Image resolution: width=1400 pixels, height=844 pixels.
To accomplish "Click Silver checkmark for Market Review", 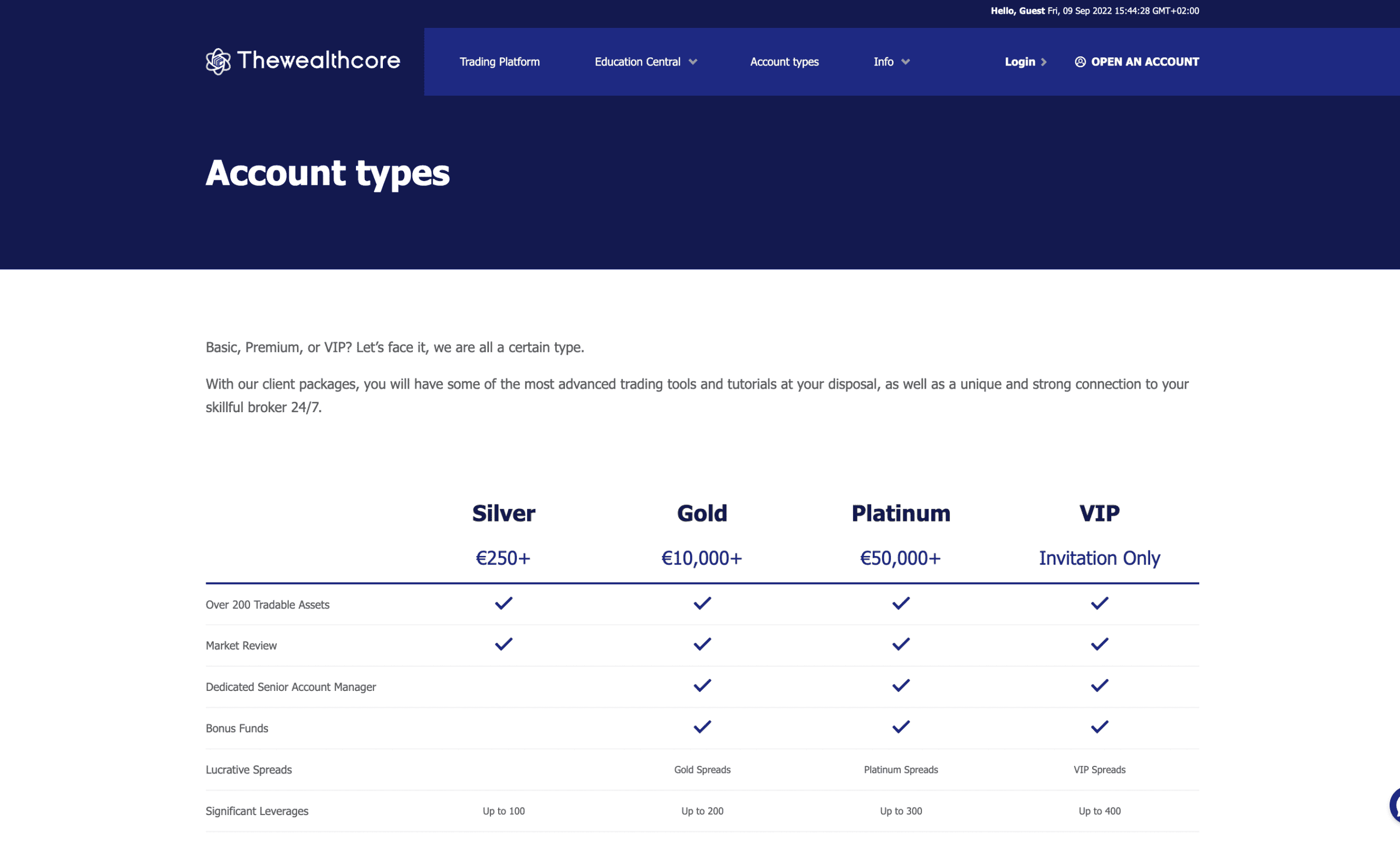I will point(504,644).
